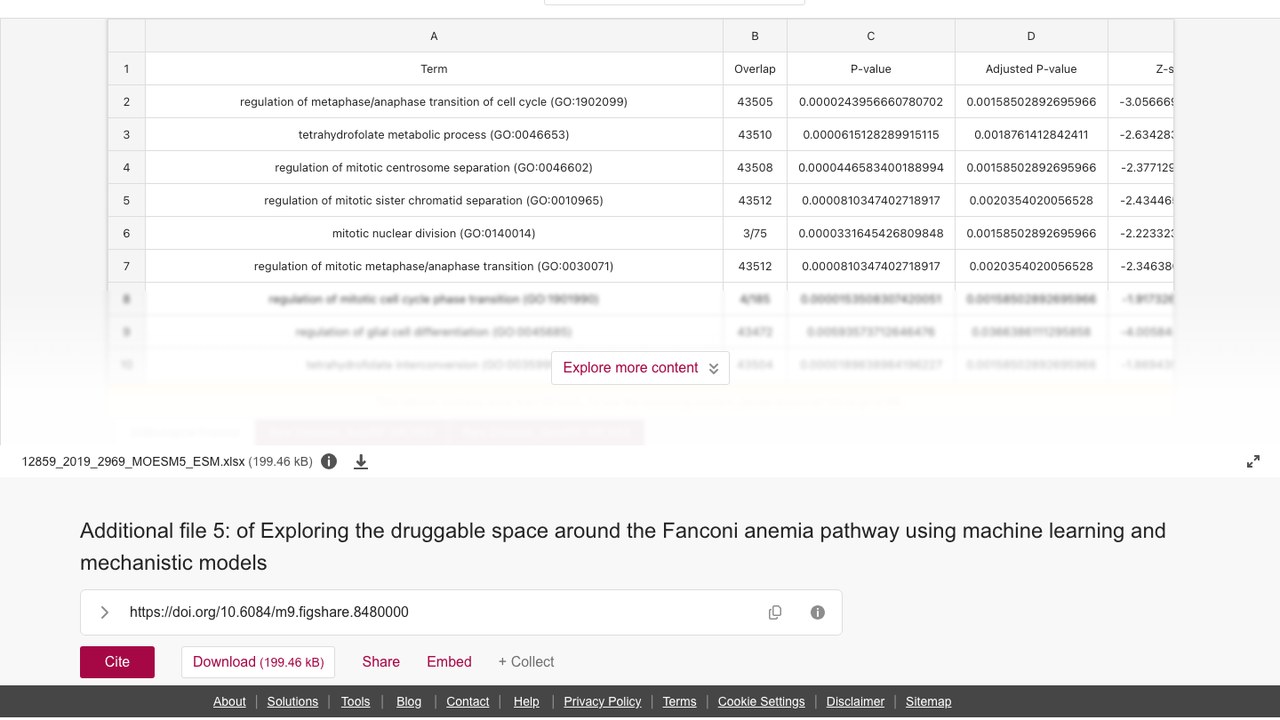Select column C header in spreadsheet preview

click(x=871, y=36)
